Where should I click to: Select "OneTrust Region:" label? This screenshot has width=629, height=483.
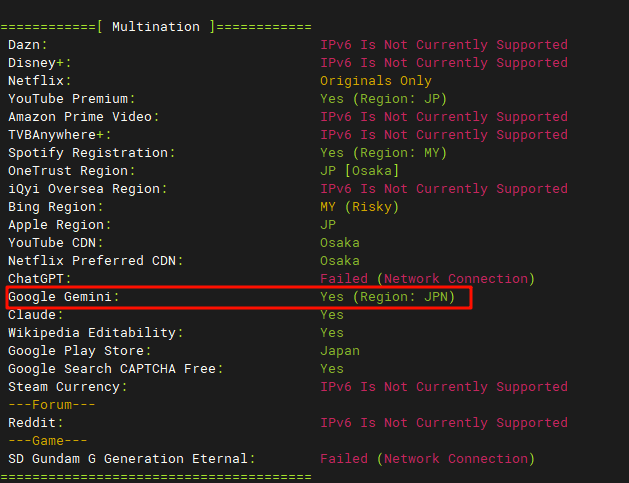point(72,171)
